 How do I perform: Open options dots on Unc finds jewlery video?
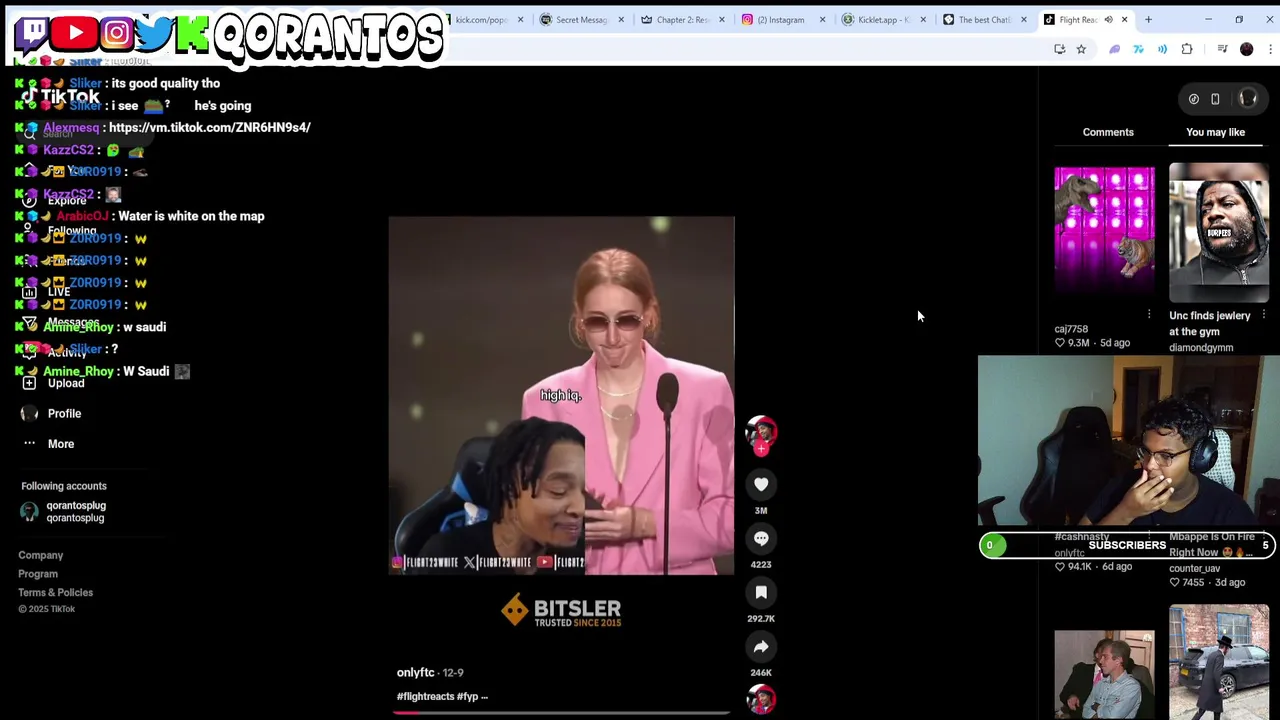click(x=1264, y=314)
